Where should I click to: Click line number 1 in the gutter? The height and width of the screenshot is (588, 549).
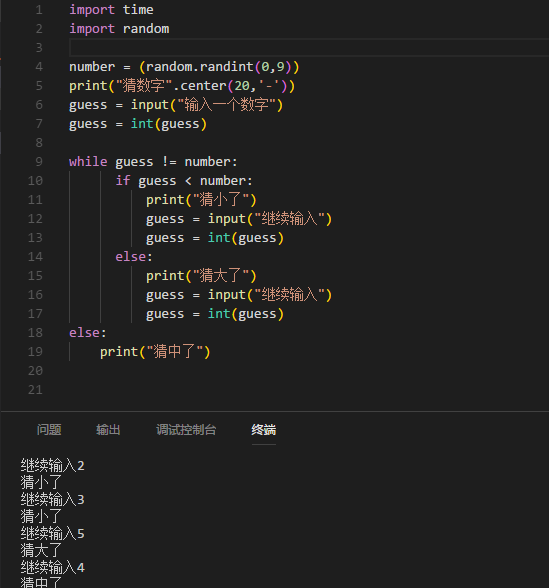tap(39, 10)
